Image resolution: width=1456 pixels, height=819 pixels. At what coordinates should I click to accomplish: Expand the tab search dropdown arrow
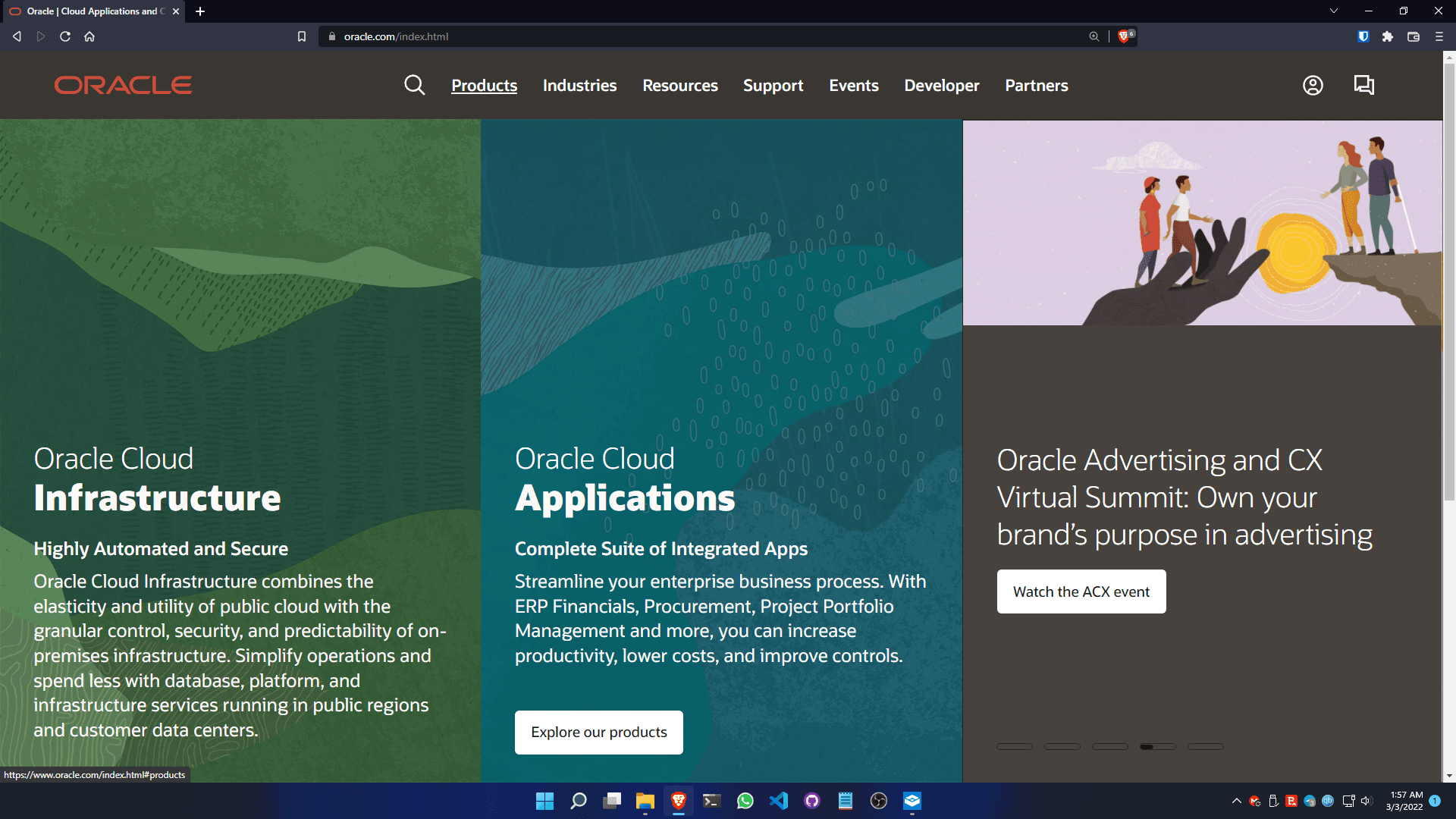click(1334, 11)
